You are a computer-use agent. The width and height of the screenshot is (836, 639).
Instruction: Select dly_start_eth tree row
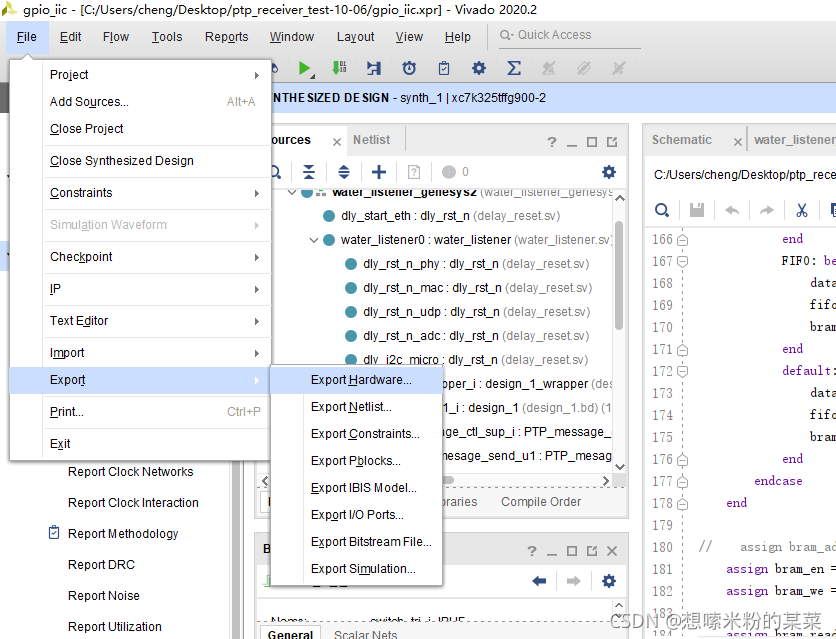click(x=441, y=216)
